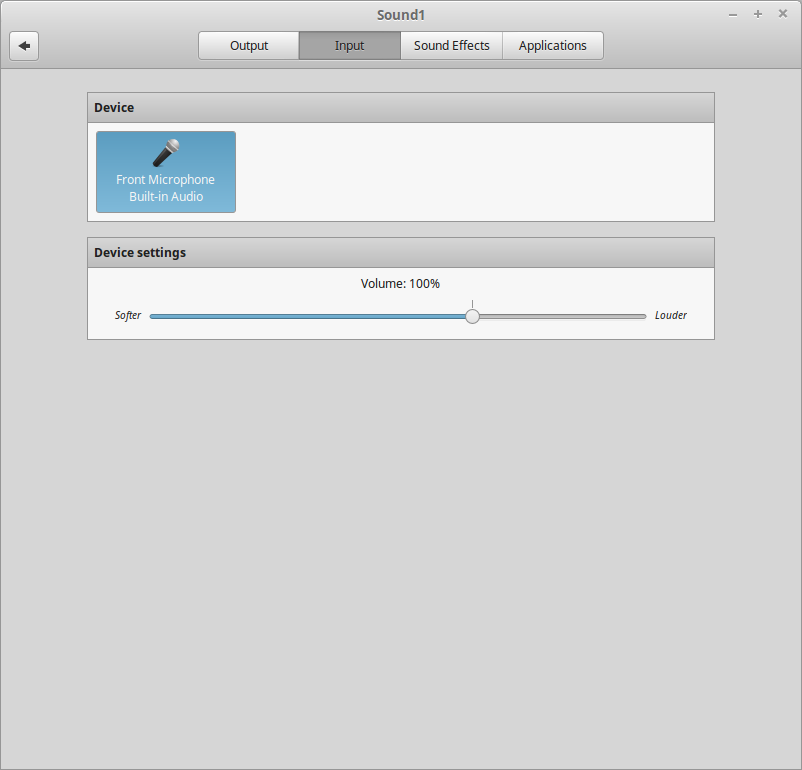Click the Sound1 window title
Image resolution: width=802 pixels, height=770 pixels.
[x=401, y=15]
